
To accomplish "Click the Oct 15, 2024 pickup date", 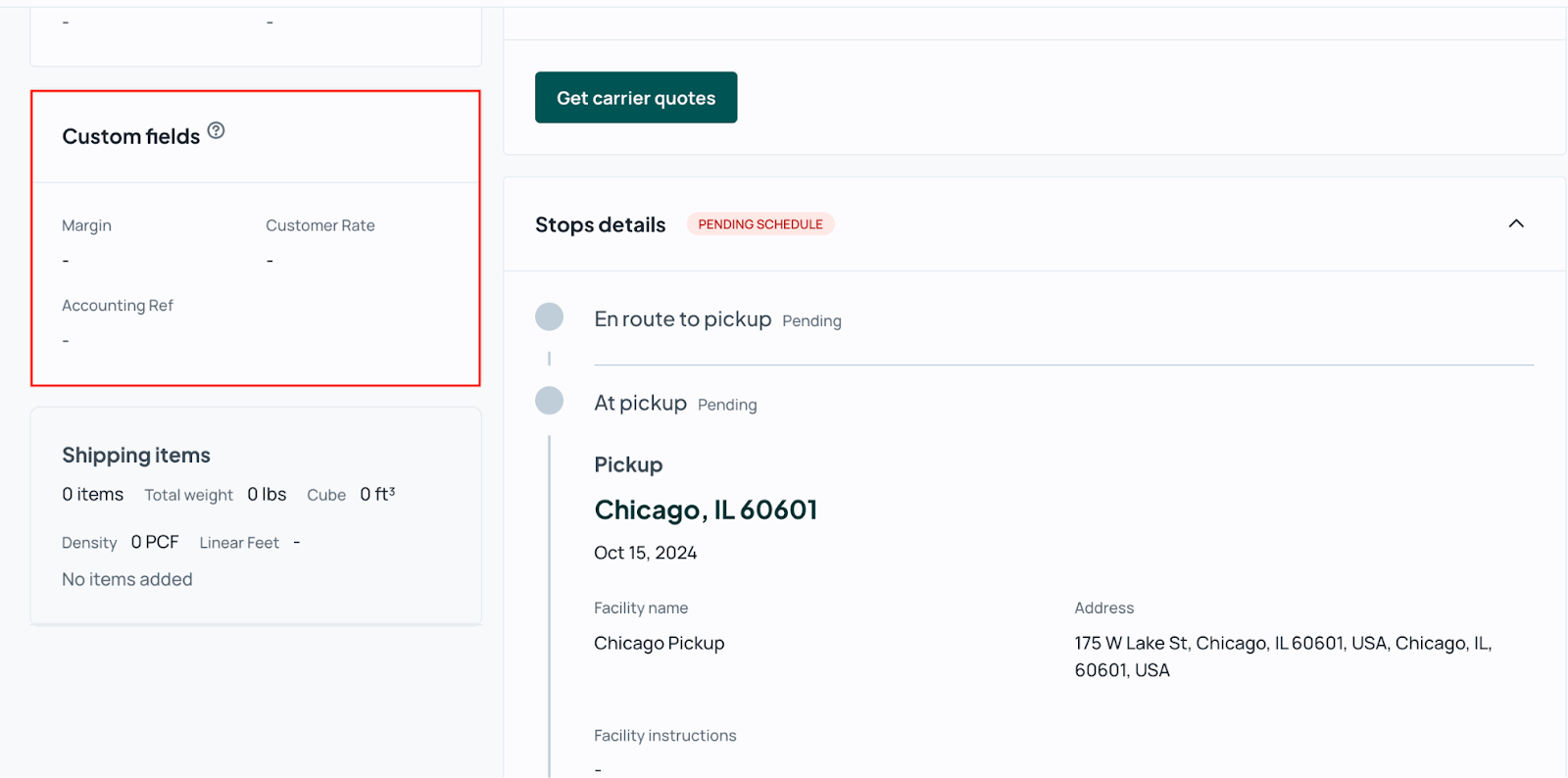I will (x=646, y=553).
